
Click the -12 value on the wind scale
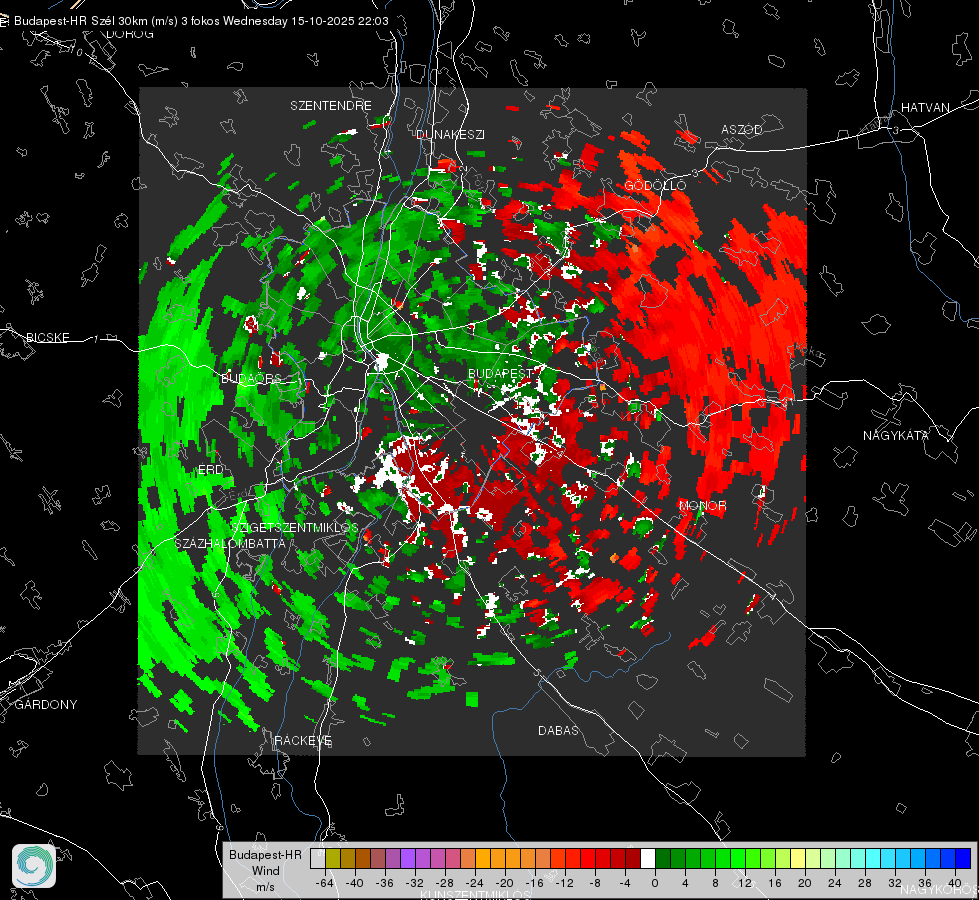tap(564, 883)
